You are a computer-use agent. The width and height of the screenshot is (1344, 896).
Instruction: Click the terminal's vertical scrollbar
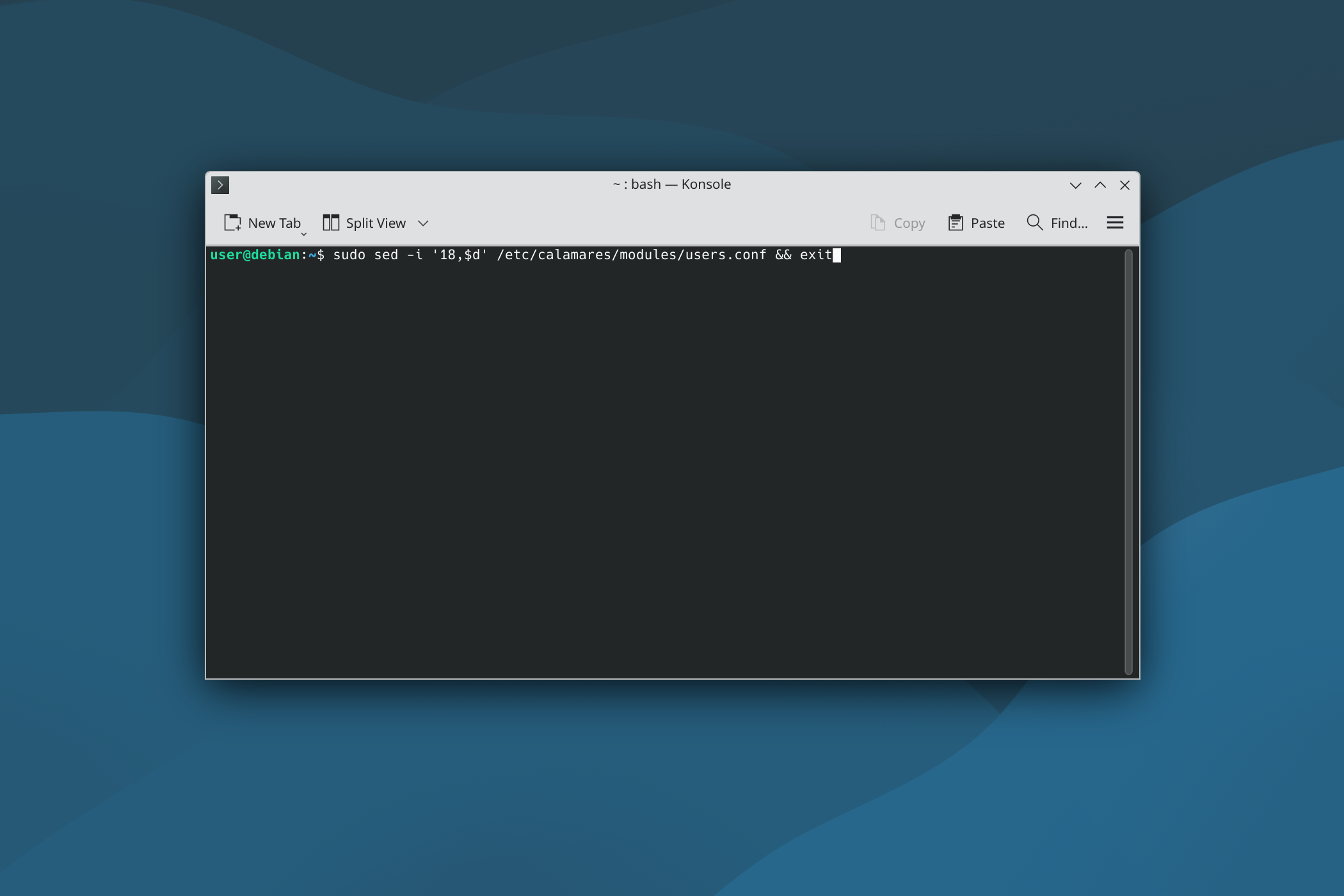(1128, 461)
